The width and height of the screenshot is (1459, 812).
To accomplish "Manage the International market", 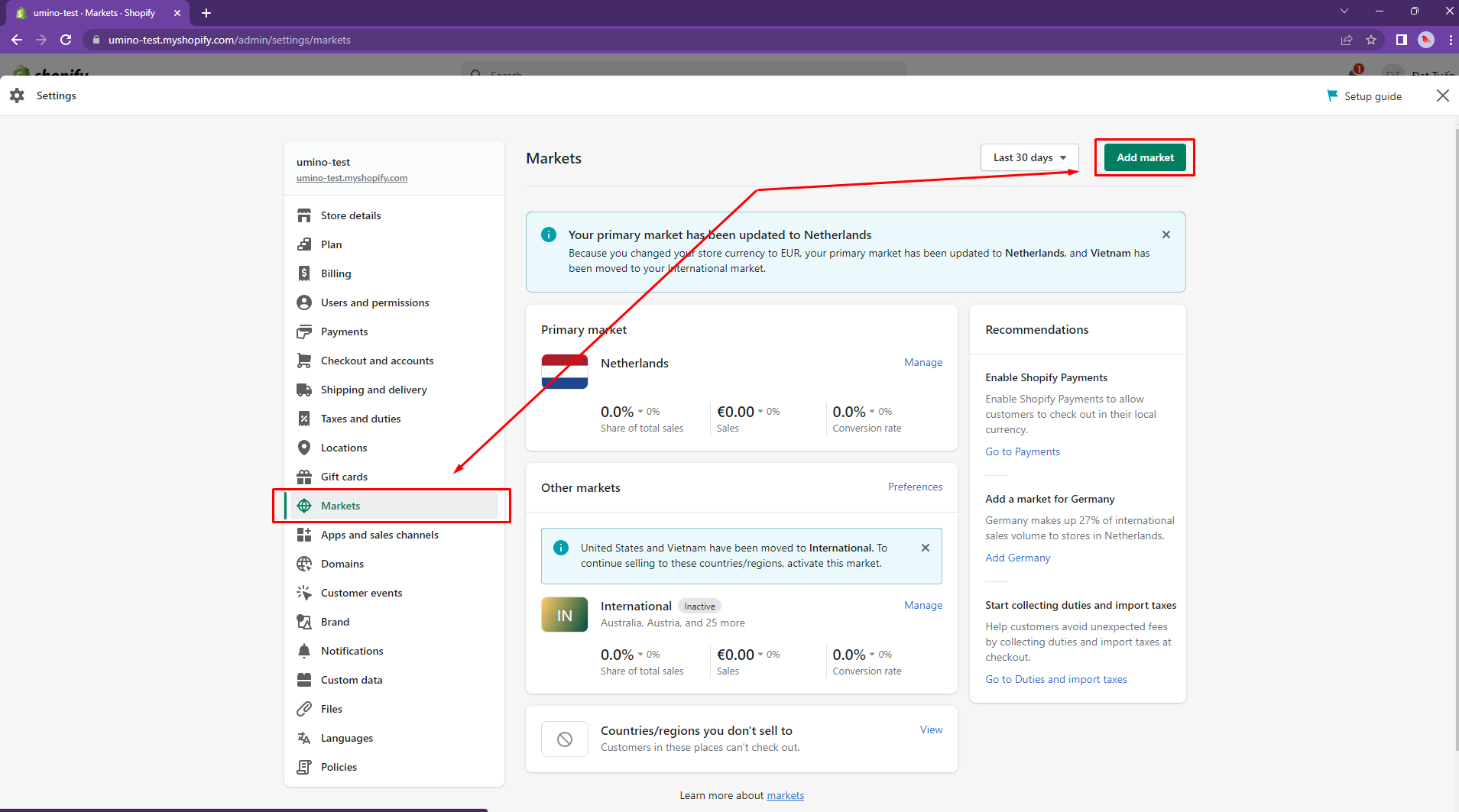I will point(922,605).
